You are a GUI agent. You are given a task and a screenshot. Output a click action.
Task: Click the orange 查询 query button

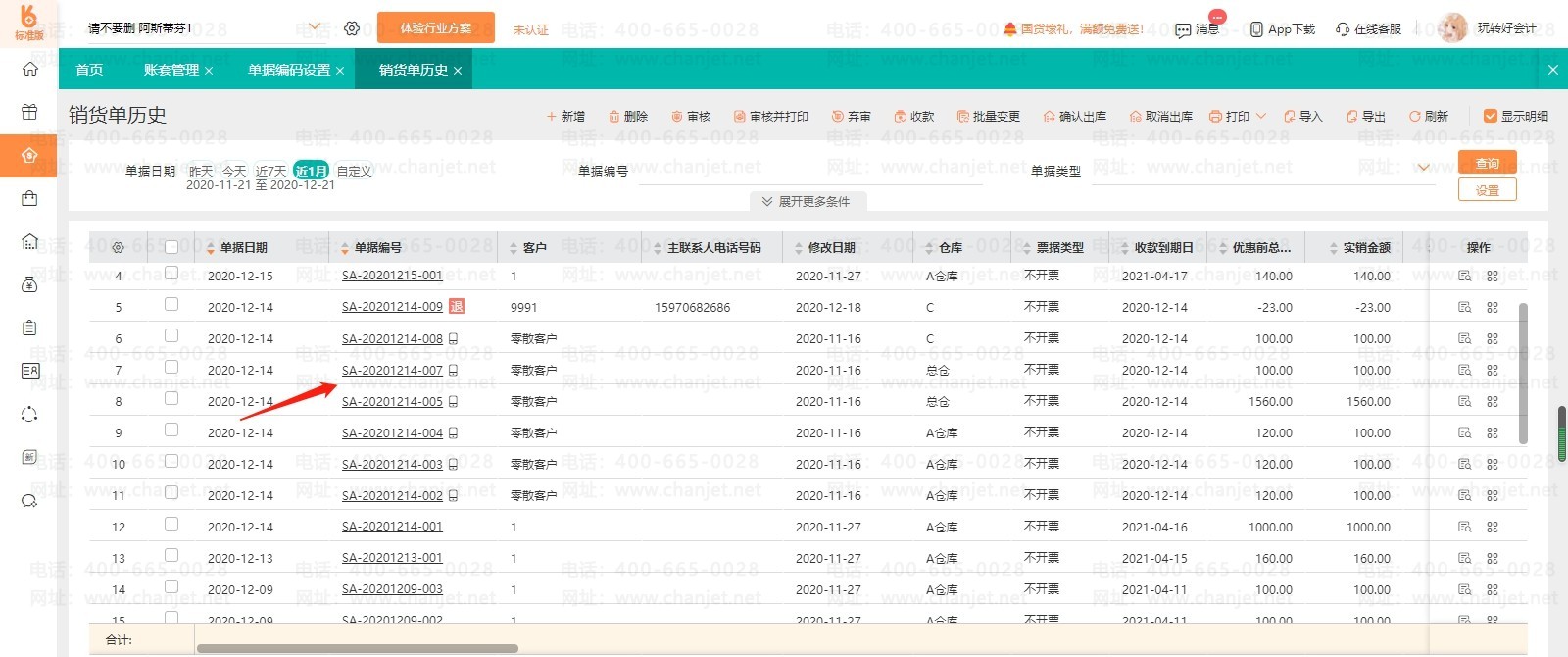1487,163
